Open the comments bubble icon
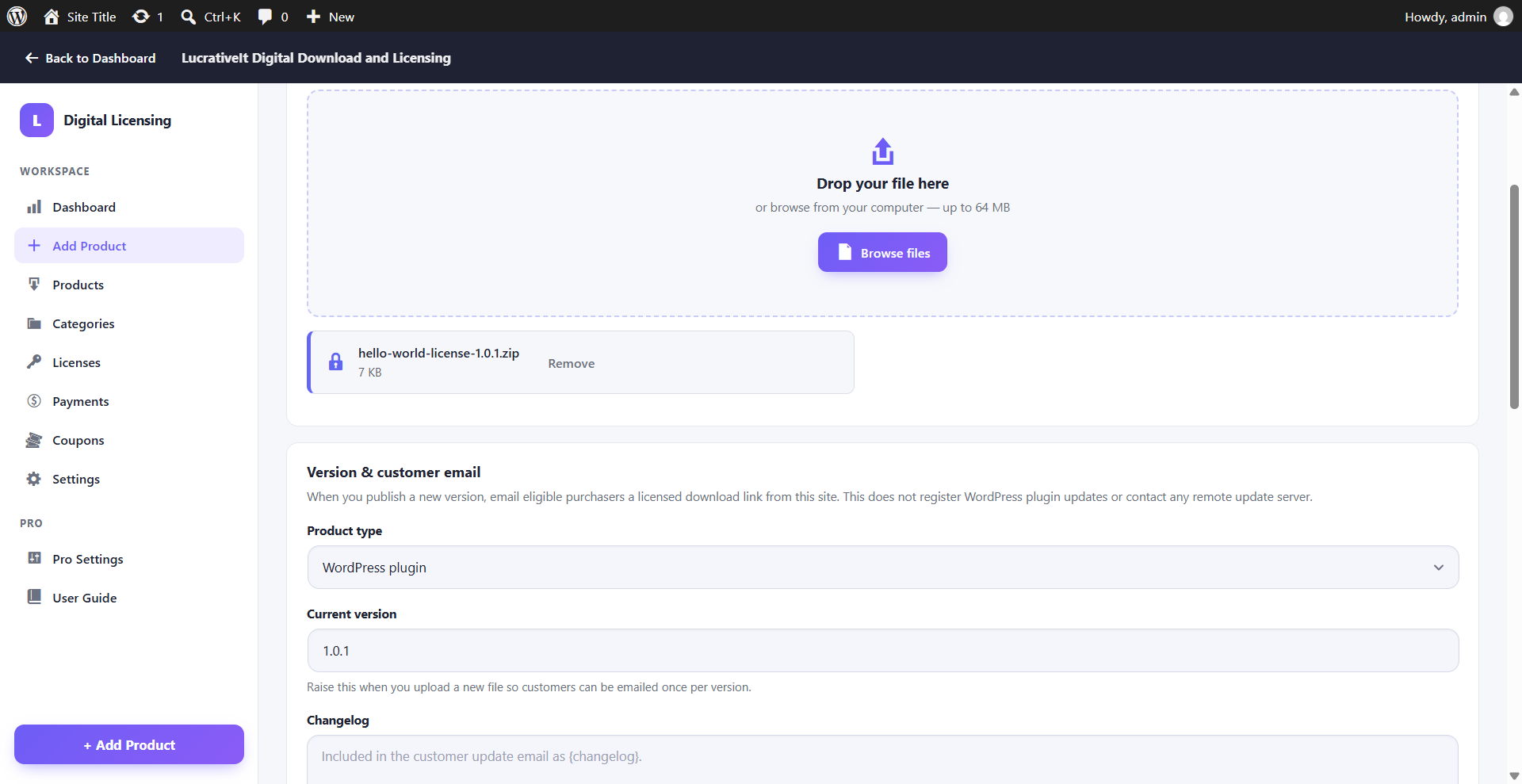This screenshot has height=784, width=1522. point(265,17)
